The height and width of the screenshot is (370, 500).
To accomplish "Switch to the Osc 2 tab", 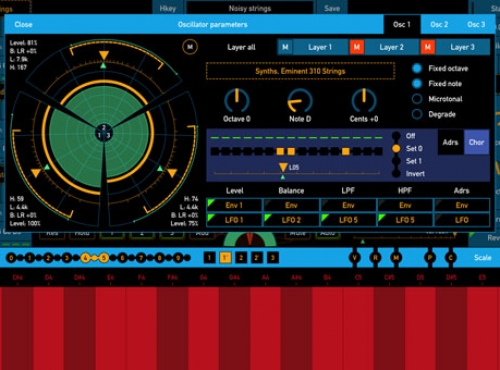I will click(x=439, y=24).
